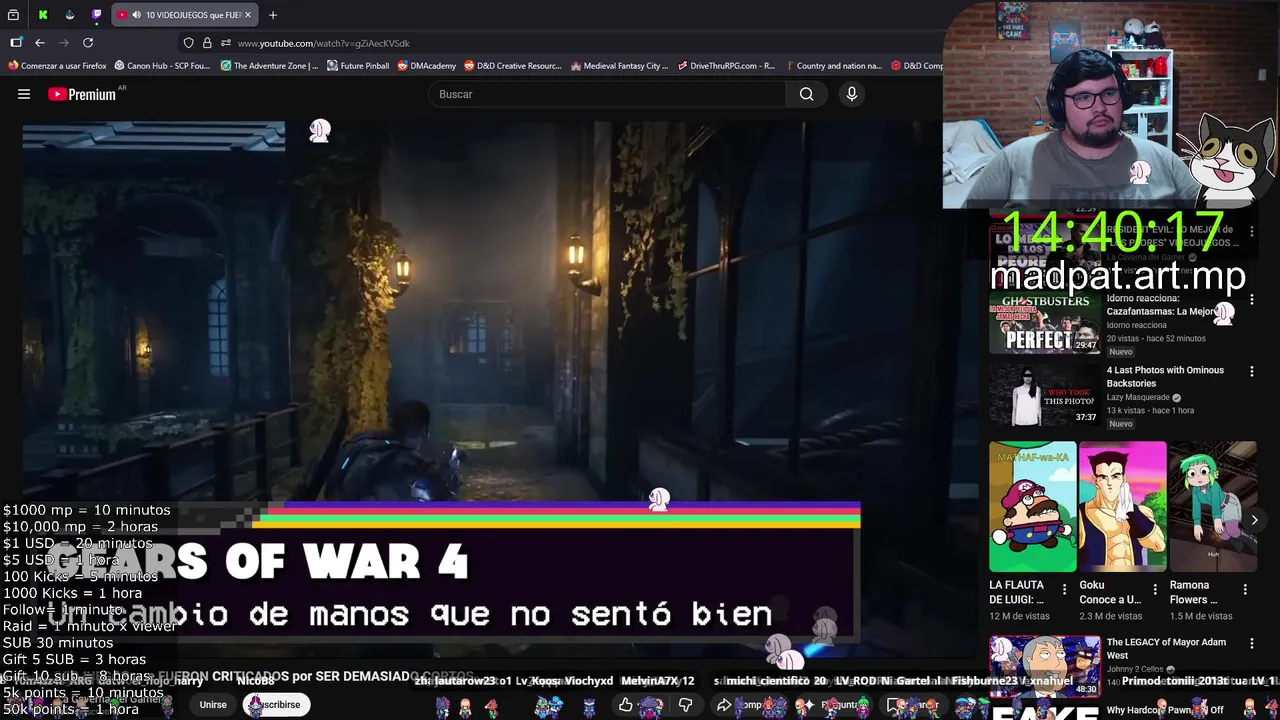This screenshot has height=720, width=1280.
Task: Click the Lazy Masquerade channel name
Action: pyautogui.click(x=1138, y=397)
